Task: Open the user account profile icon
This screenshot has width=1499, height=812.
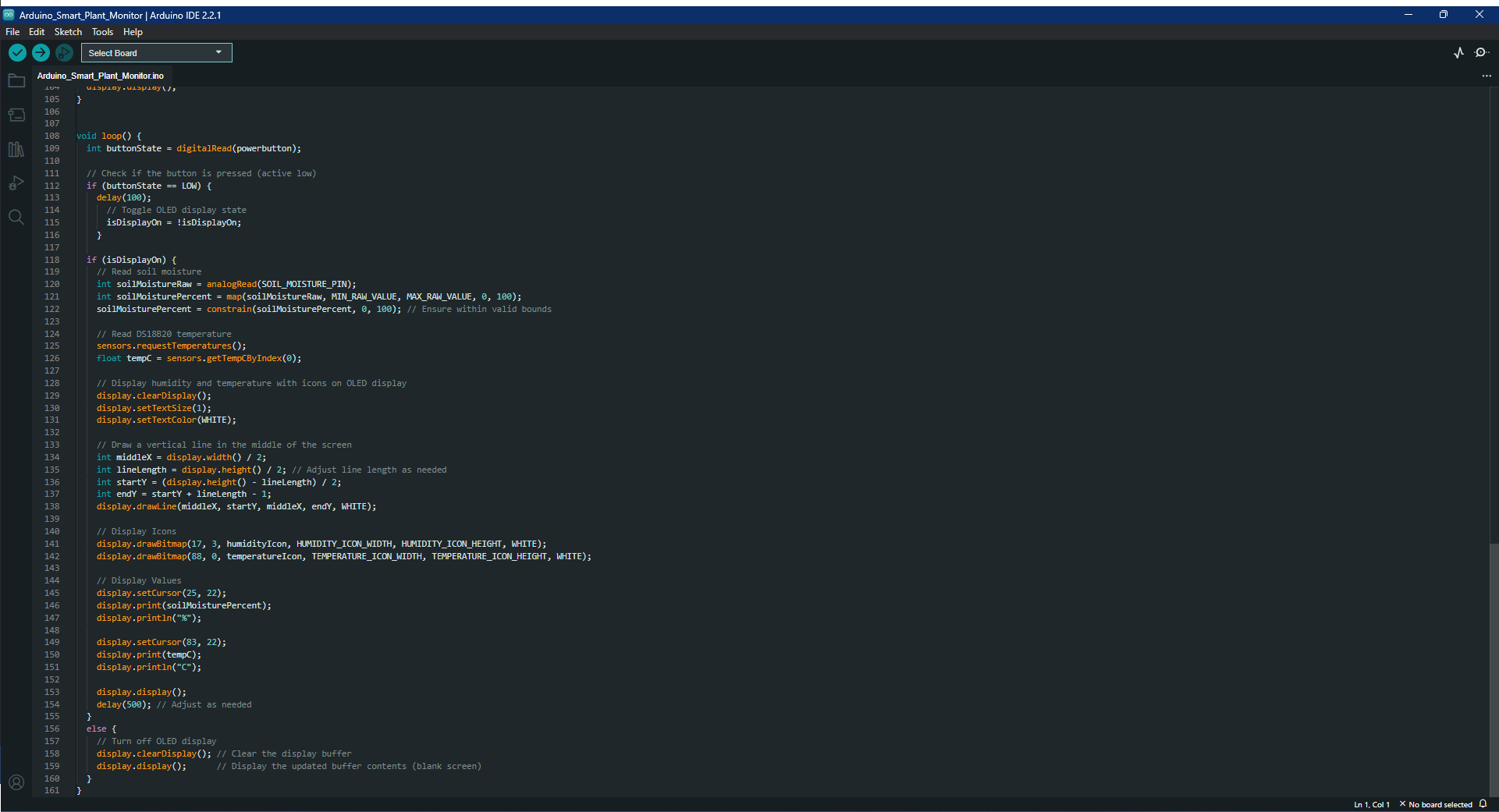Action: pyautogui.click(x=16, y=782)
